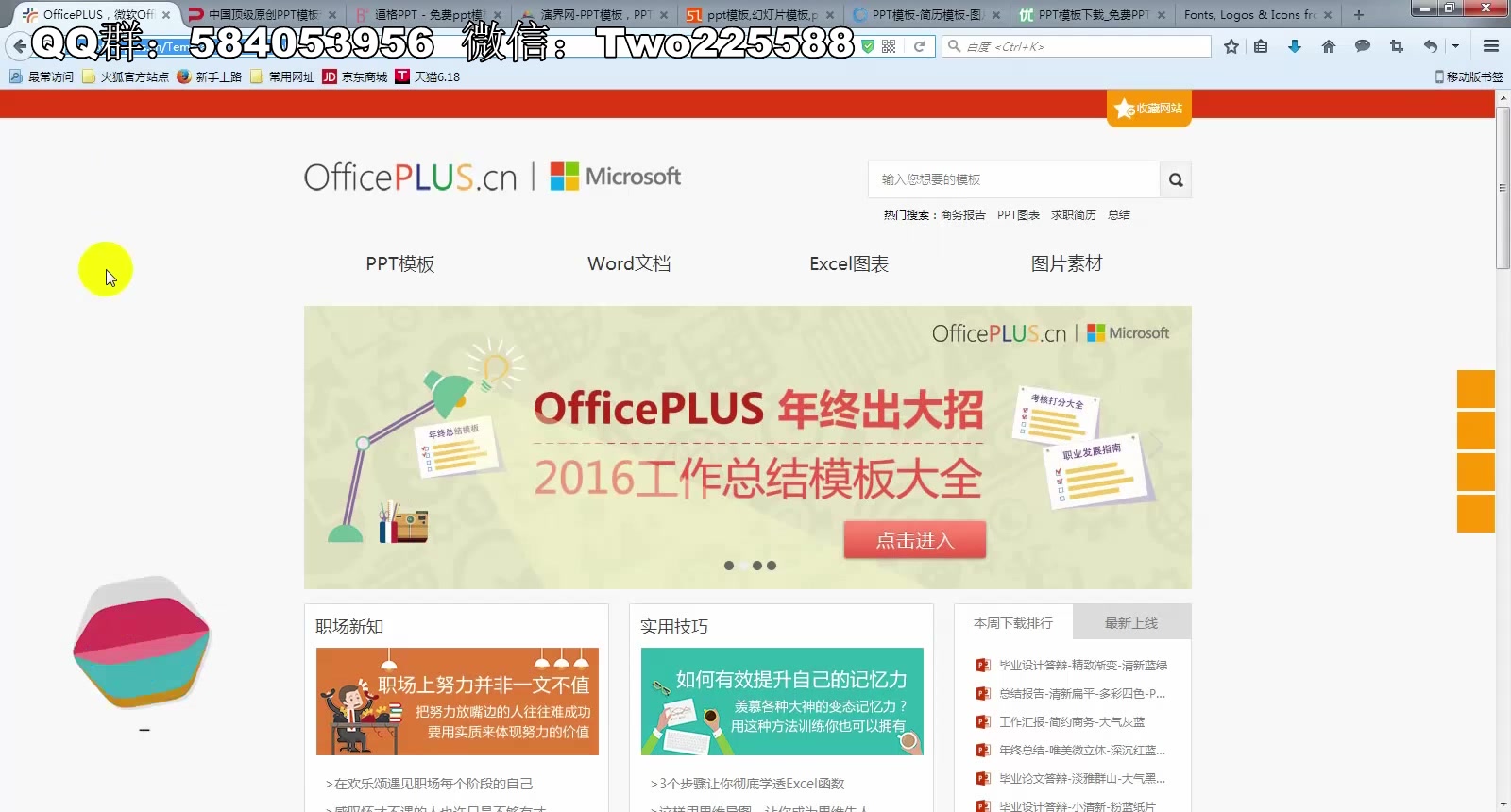
Task: Go to the browser home page icon
Action: coord(1329,46)
